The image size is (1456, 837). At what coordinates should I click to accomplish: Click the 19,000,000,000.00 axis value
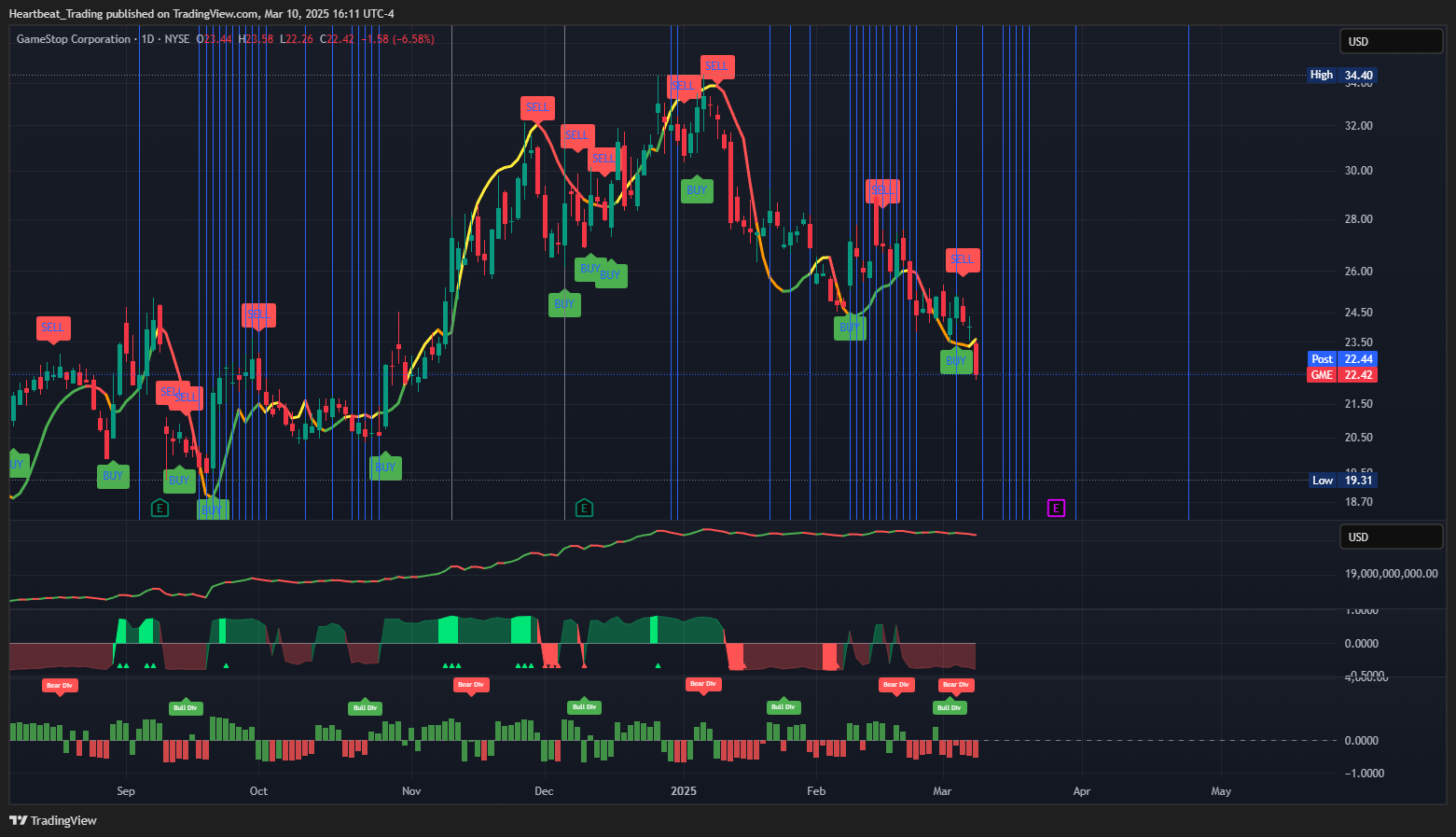[x=1391, y=574]
